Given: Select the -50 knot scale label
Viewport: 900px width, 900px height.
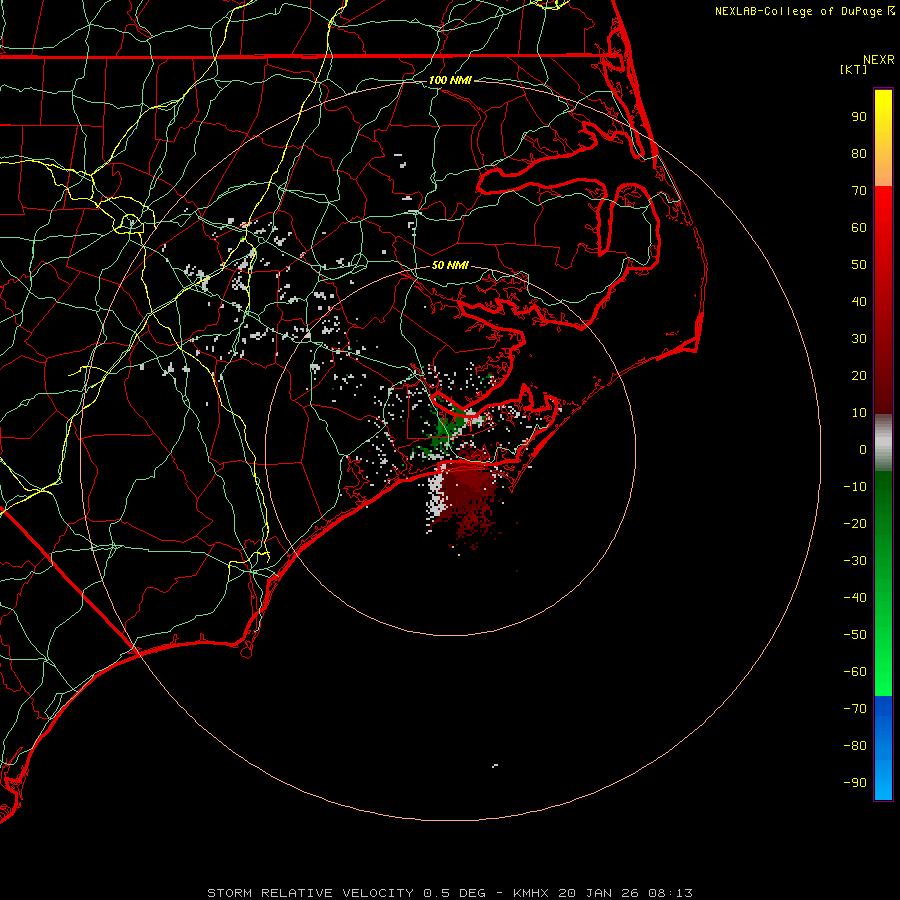Looking at the screenshot, I should click(x=855, y=635).
